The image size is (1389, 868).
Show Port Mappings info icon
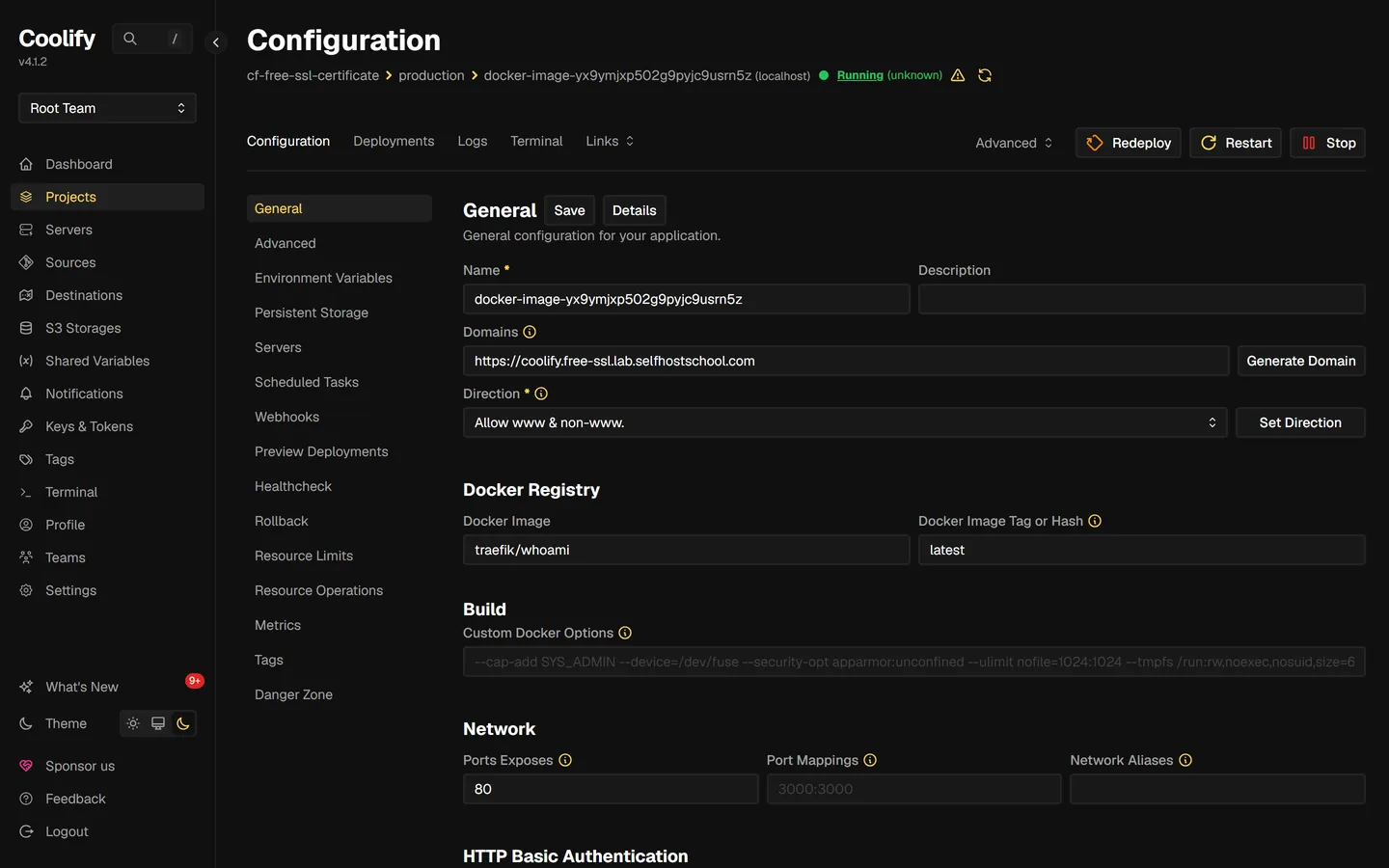tap(870, 760)
